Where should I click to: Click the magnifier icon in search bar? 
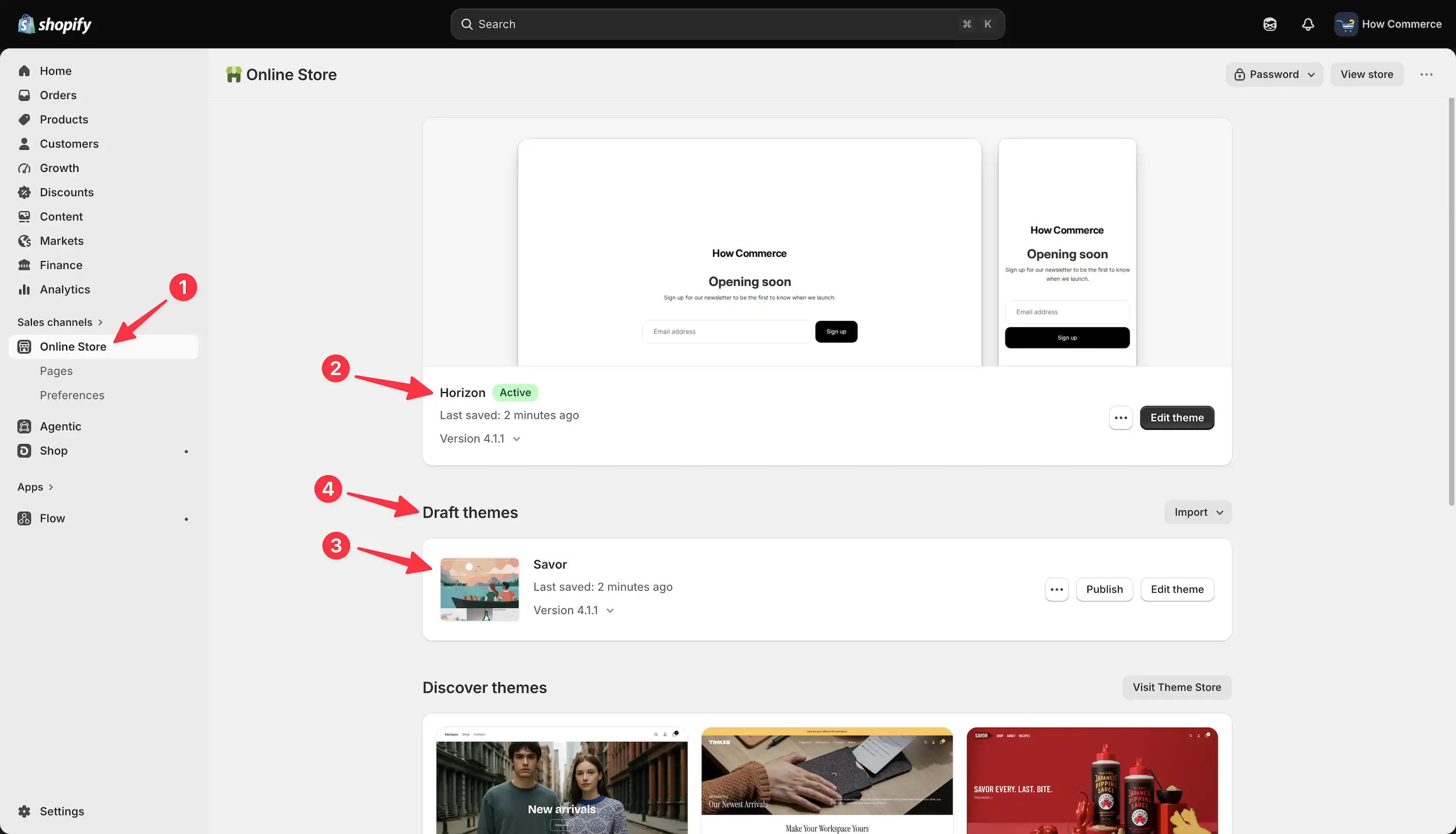coord(467,24)
